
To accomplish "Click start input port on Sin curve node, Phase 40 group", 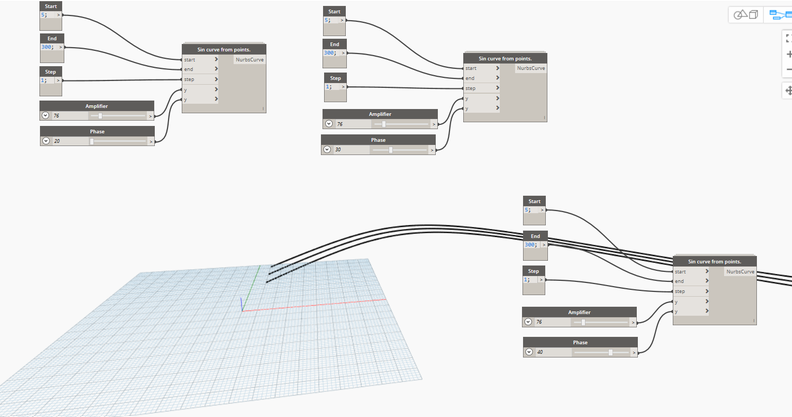I will pos(691,272).
